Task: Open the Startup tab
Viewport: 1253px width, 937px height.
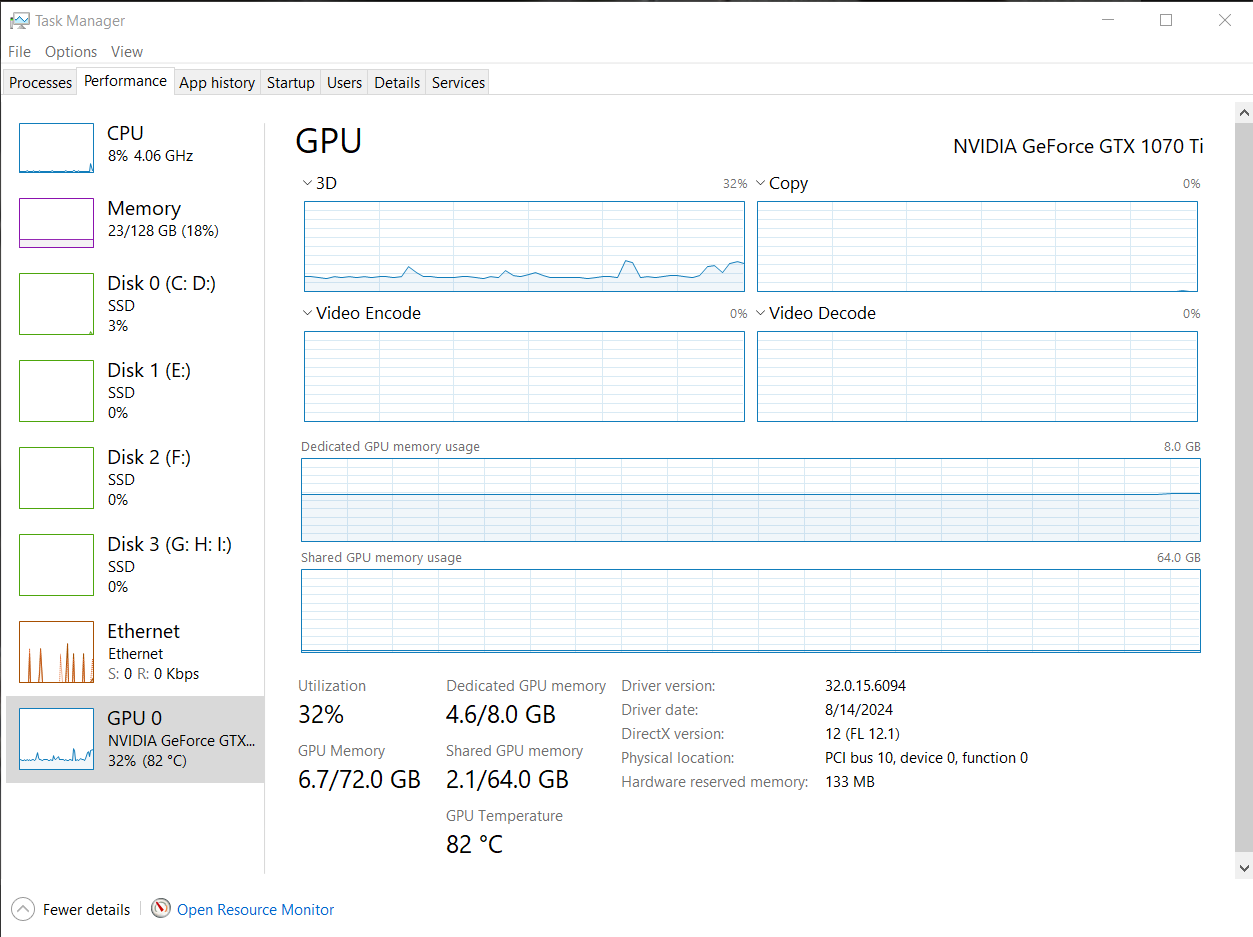Action: click(290, 83)
